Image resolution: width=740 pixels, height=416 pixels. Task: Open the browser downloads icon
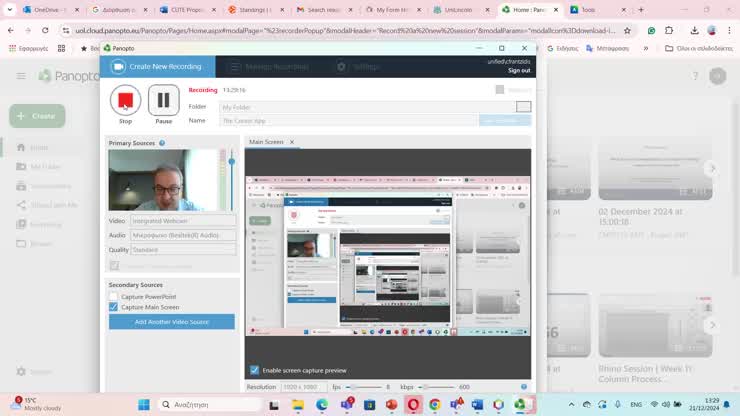click(x=694, y=30)
